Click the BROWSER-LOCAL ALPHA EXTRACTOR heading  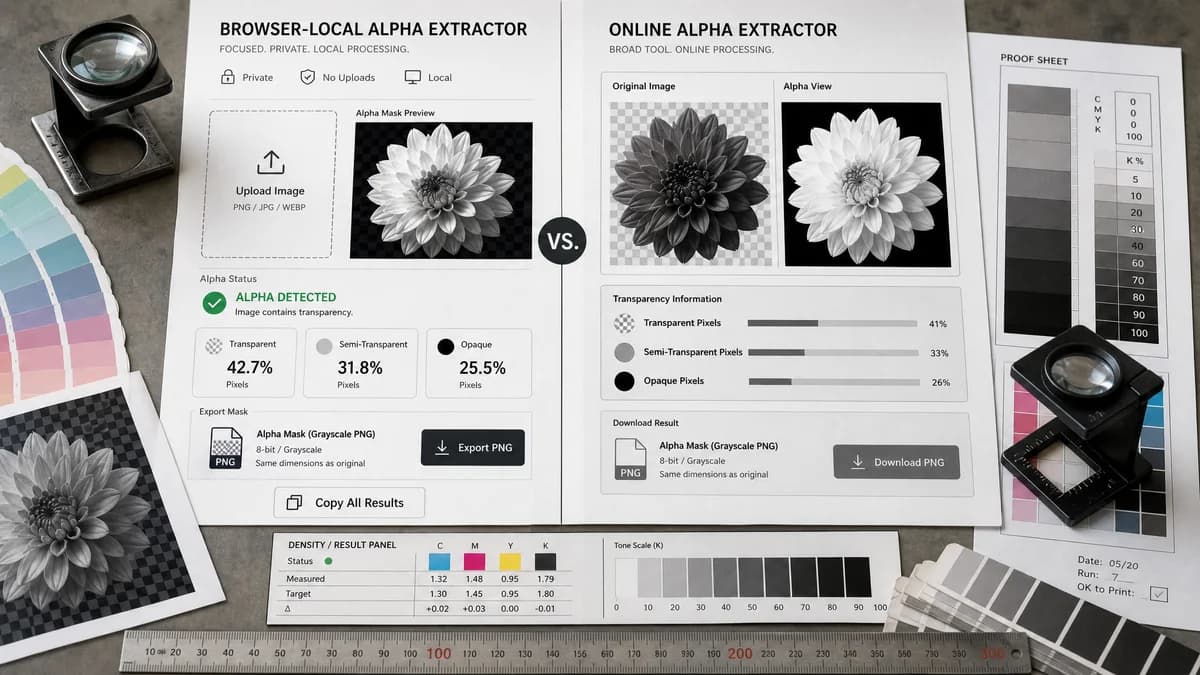[x=373, y=29]
